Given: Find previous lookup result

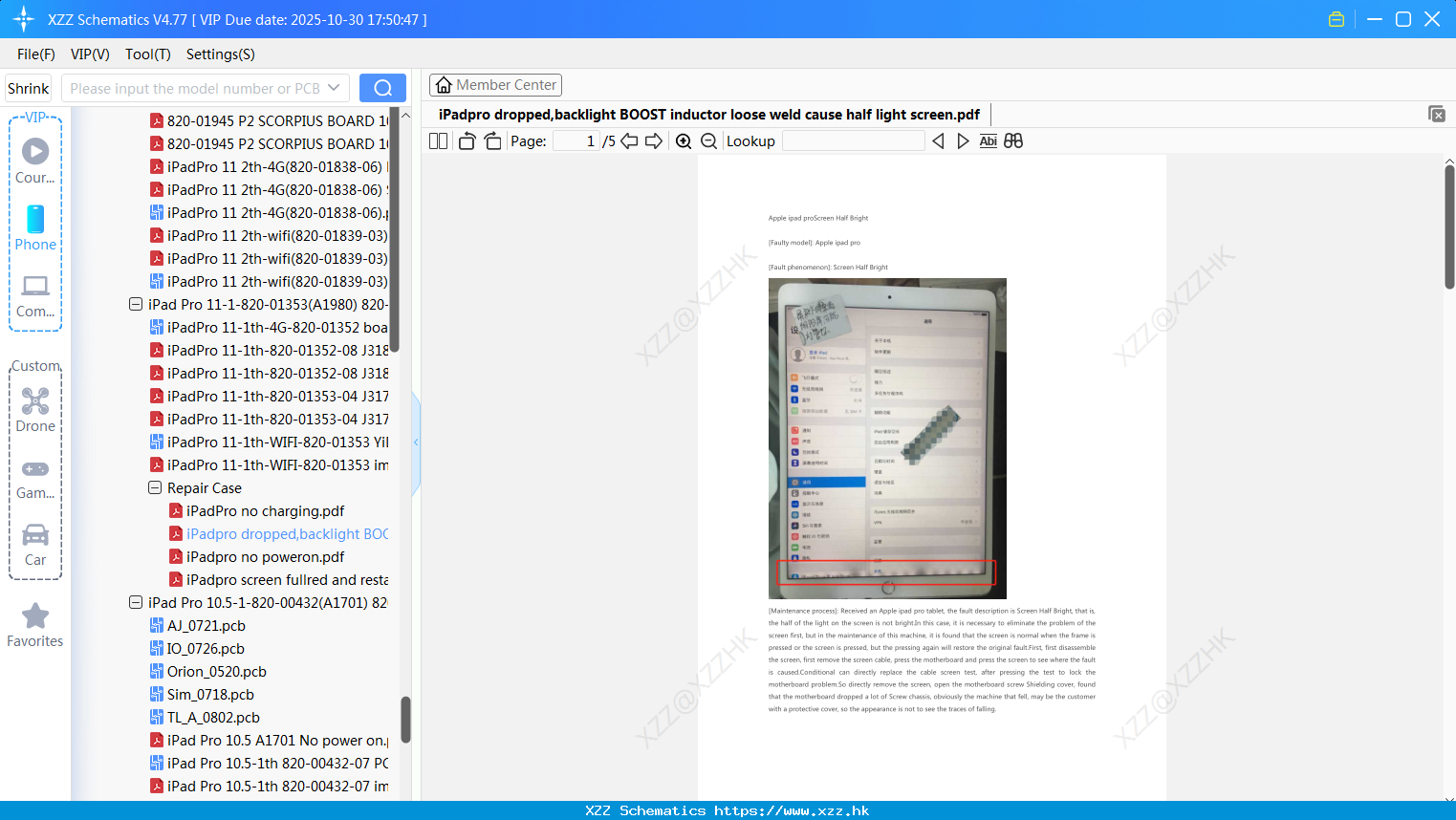Looking at the screenshot, I should click(x=938, y=140).
